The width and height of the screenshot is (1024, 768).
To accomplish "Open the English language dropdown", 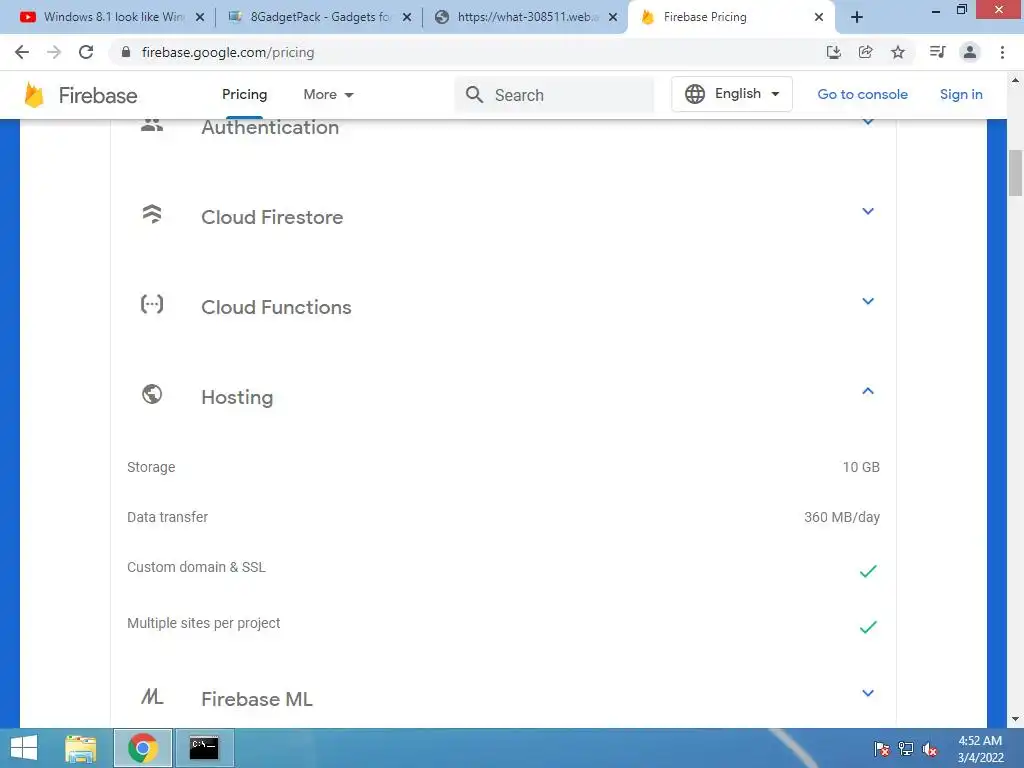I will pos(731,94).
